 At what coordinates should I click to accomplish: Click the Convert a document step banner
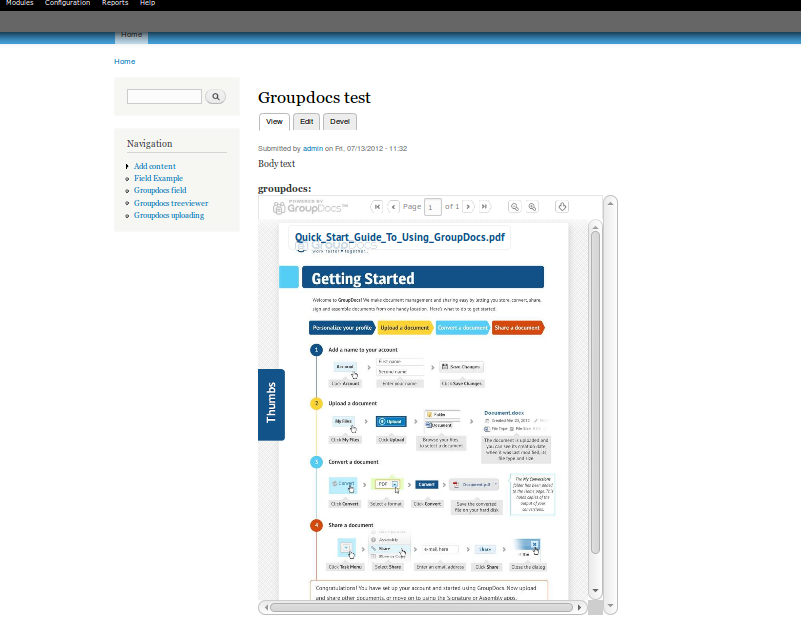coord(463,328)
